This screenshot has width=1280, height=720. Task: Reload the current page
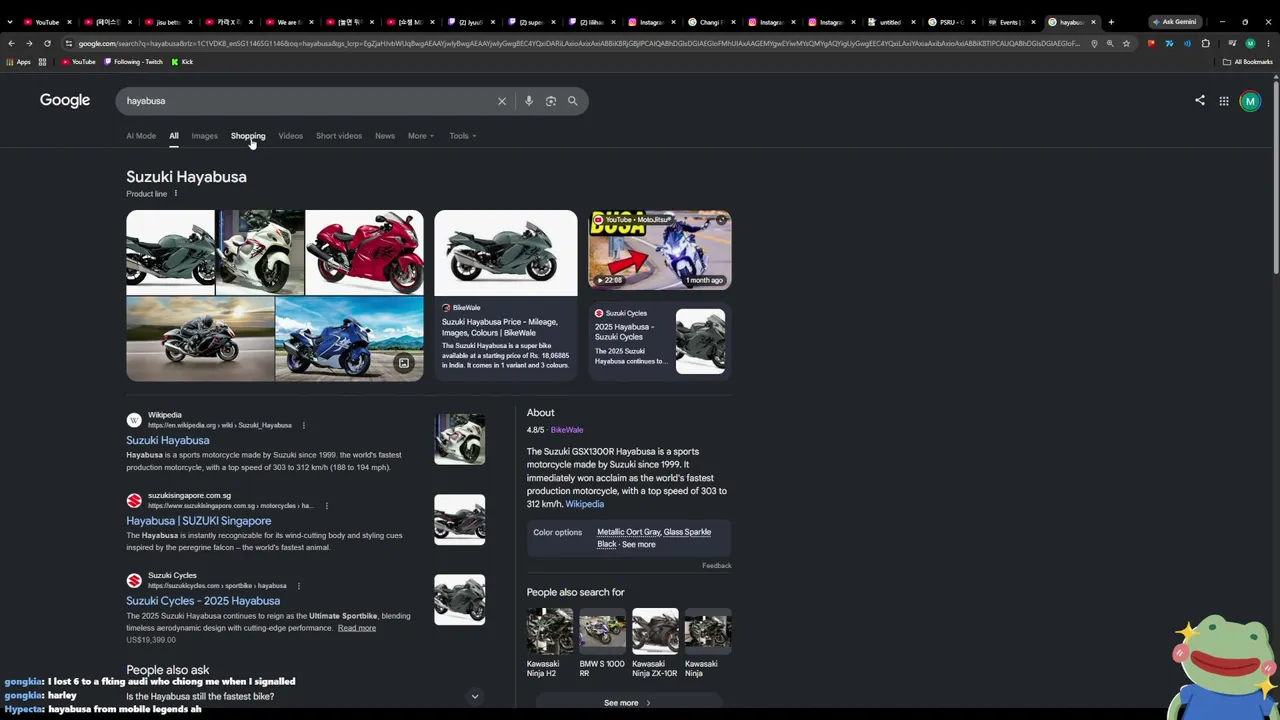pyautogui.click(x=47, y=43)
